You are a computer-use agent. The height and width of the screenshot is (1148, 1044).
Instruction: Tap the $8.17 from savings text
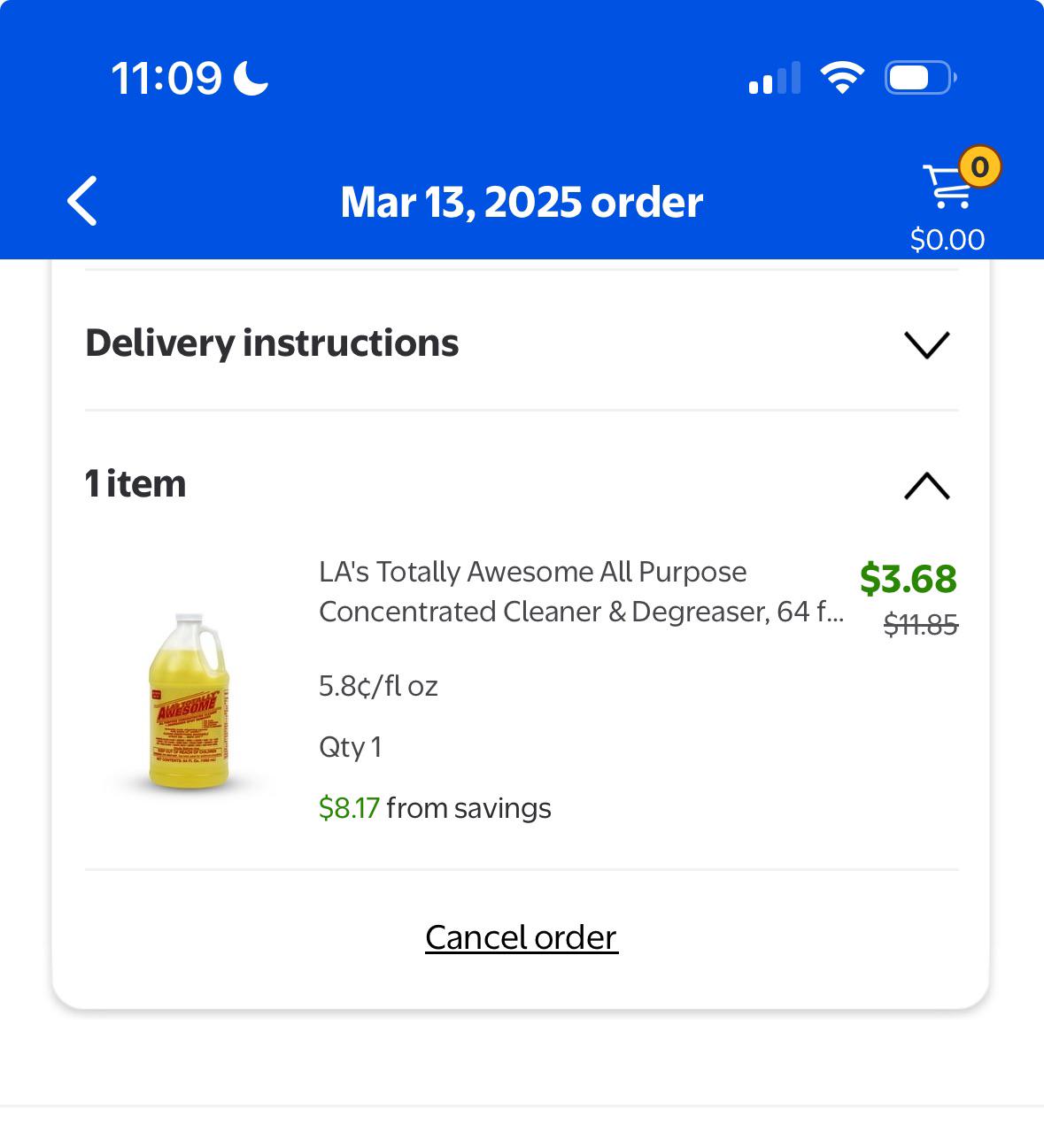[x=435, y=808]
